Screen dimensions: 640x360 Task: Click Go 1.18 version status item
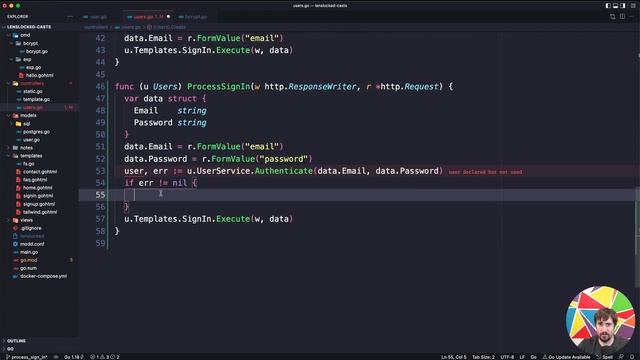pos(73,357)
